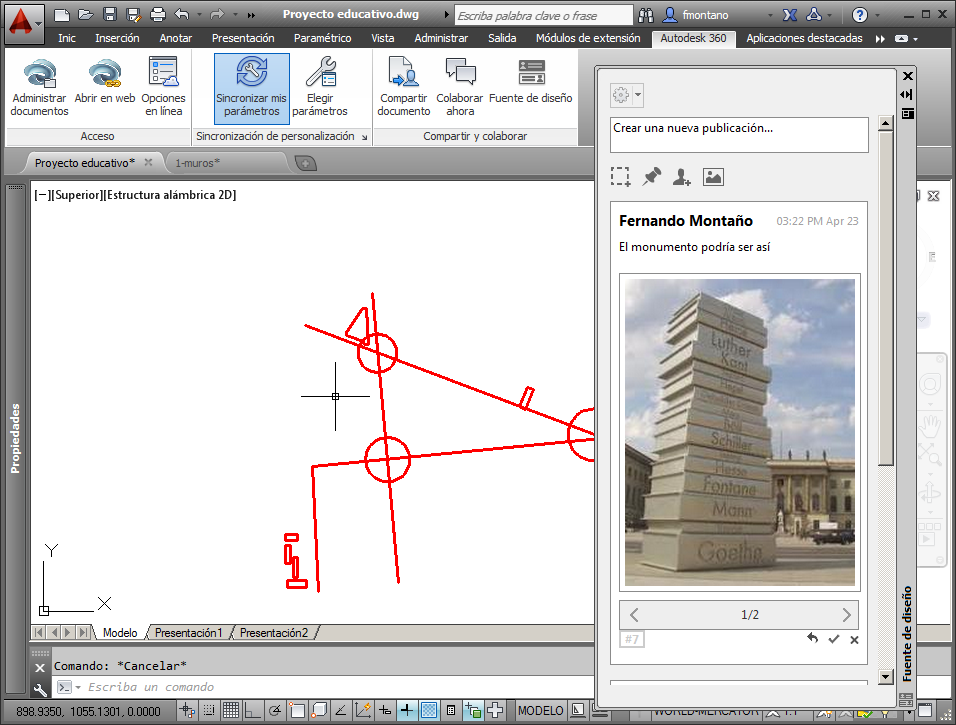Toggle ortho mode in status bar
The height and width of the screenshot is (725, 956).
(x=252, y=710)
